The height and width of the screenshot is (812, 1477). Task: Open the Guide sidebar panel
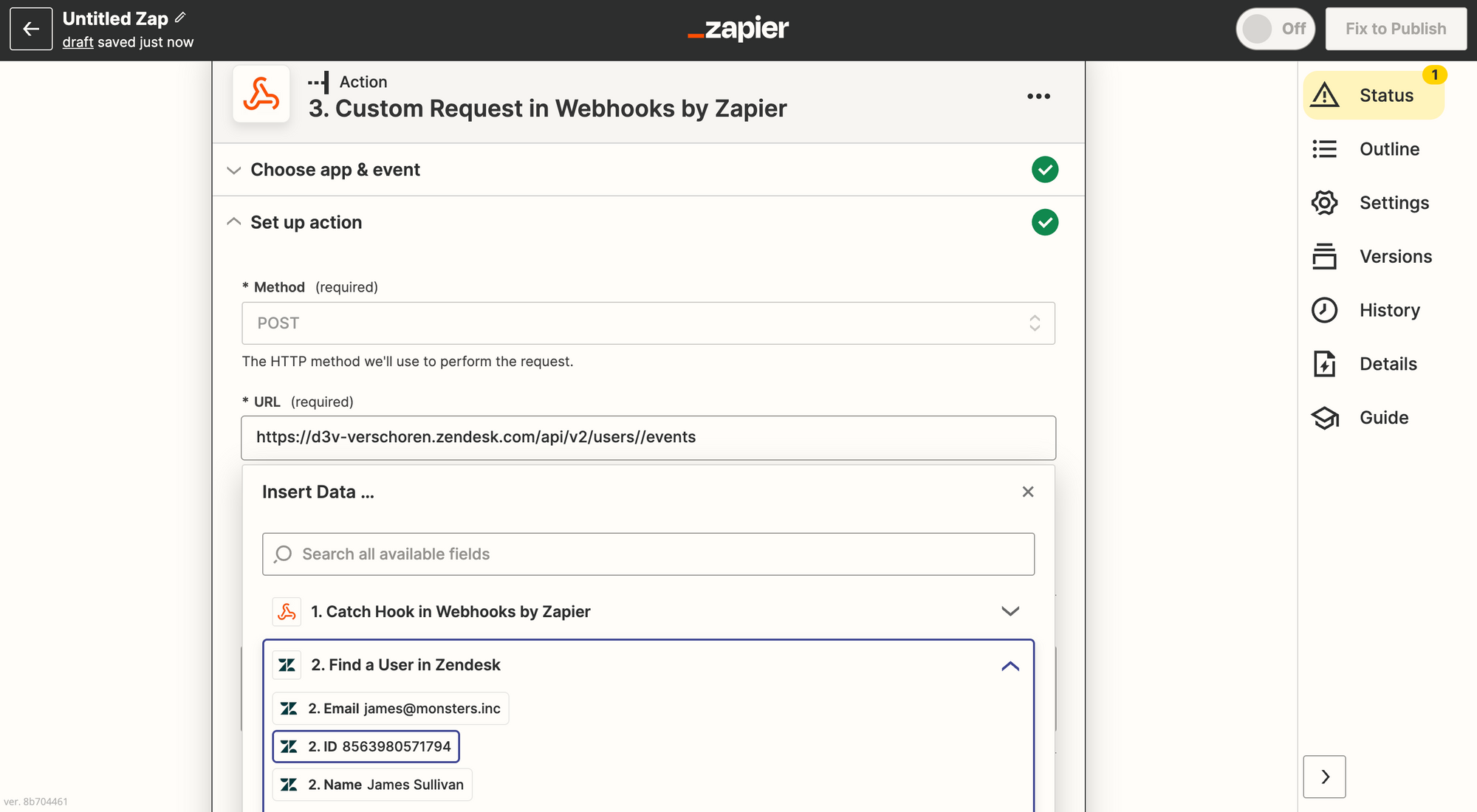pyautogui.click(x=1373, y=418)
